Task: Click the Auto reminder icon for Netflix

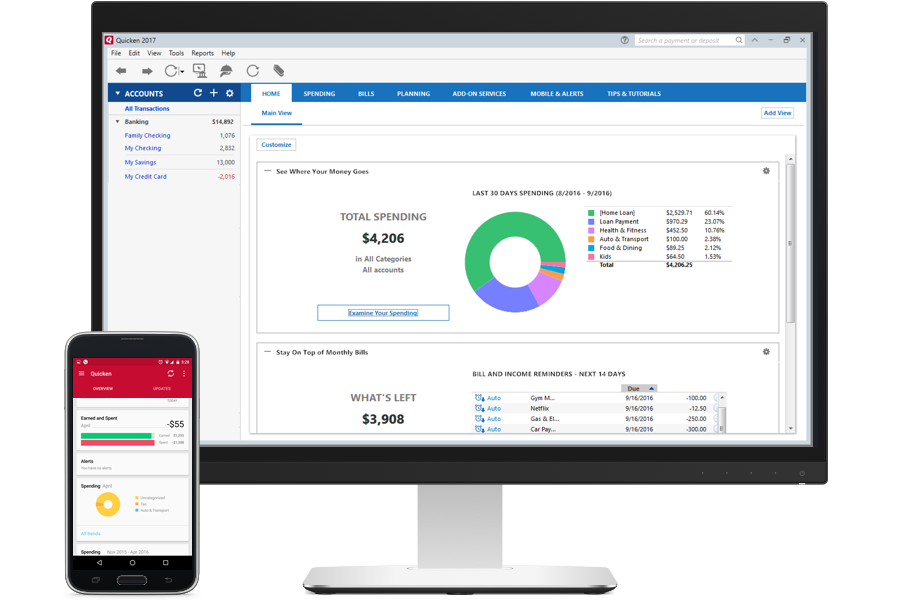Action: pos(479,408)
